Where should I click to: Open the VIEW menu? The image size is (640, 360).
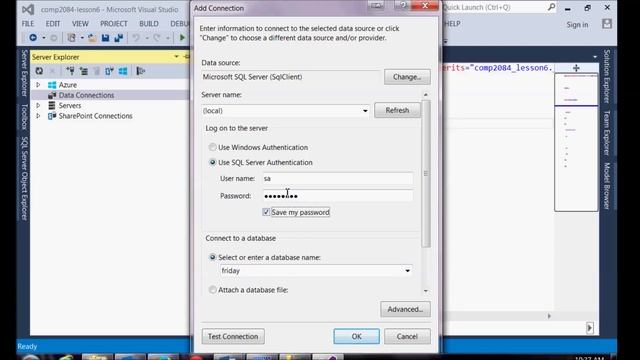(x=80, y=24)
